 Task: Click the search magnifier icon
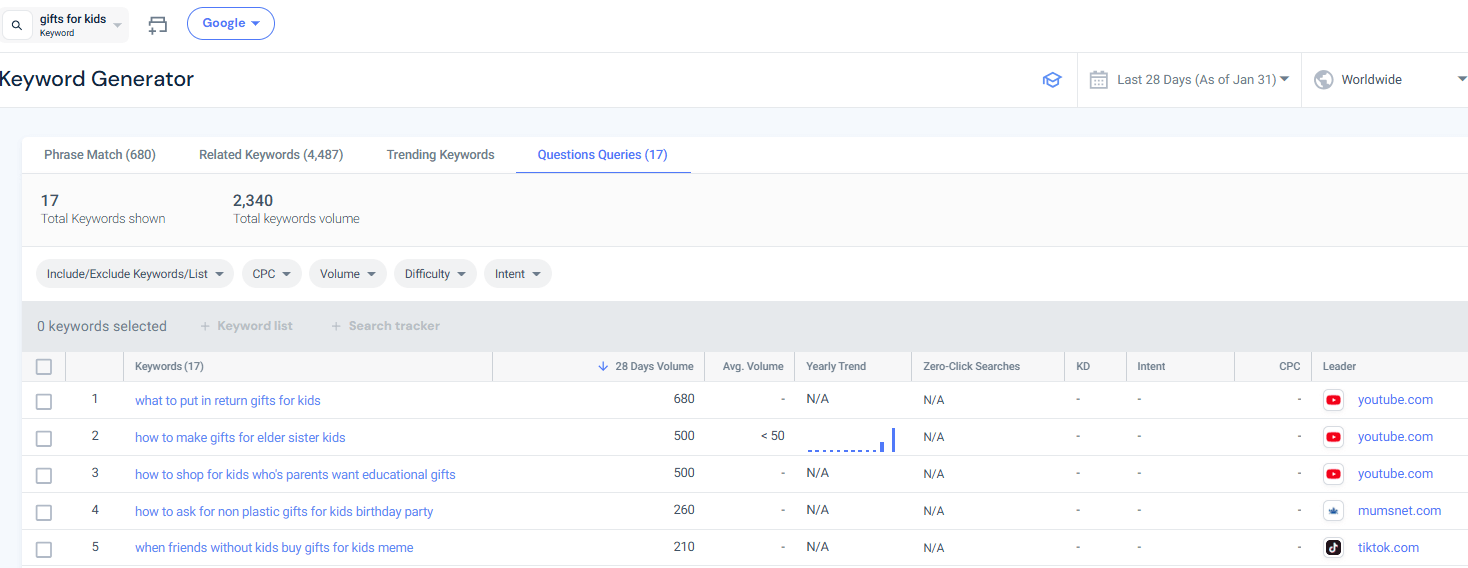pyautogui.click(x=16, y=26)
